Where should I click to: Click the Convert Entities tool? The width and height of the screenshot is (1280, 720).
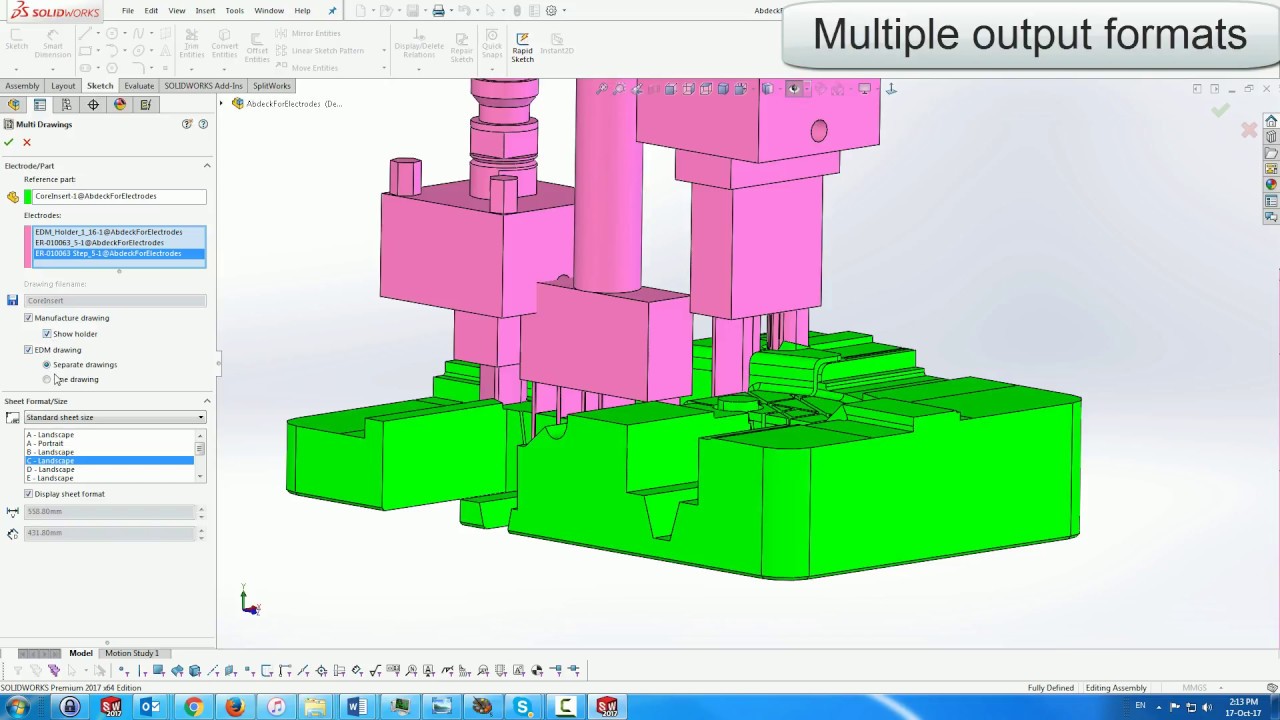(x=225, y=45)
